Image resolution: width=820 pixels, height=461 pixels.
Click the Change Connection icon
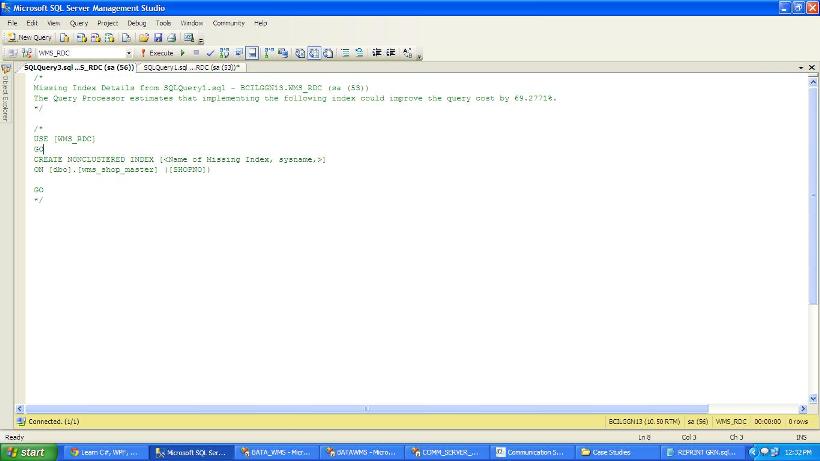[27, 53]
